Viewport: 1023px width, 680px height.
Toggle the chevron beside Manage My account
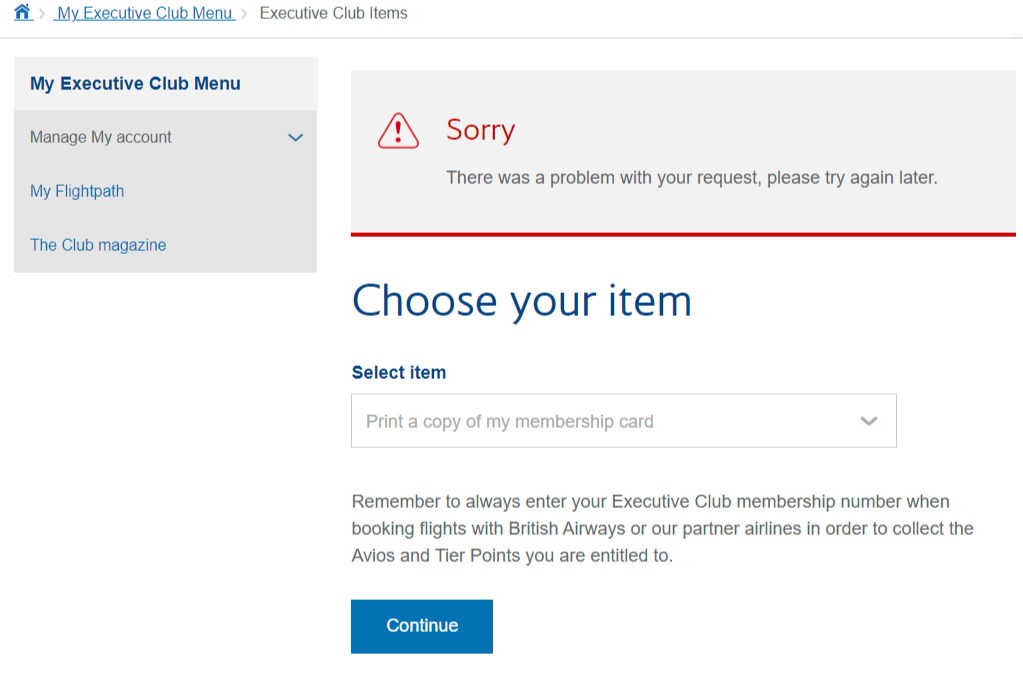tap(296, 138)
